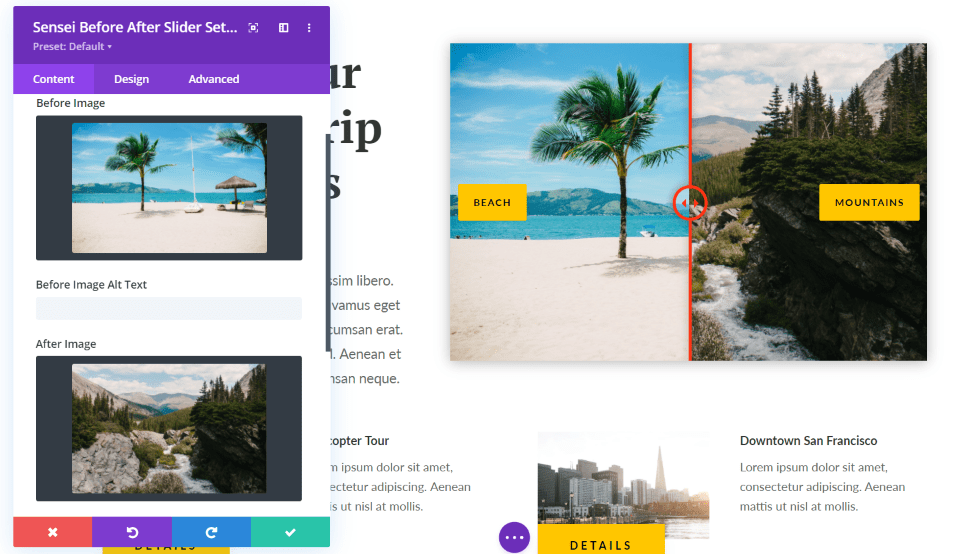
Task: Discard changes with the red X button
Action: (x=52, y=532)
